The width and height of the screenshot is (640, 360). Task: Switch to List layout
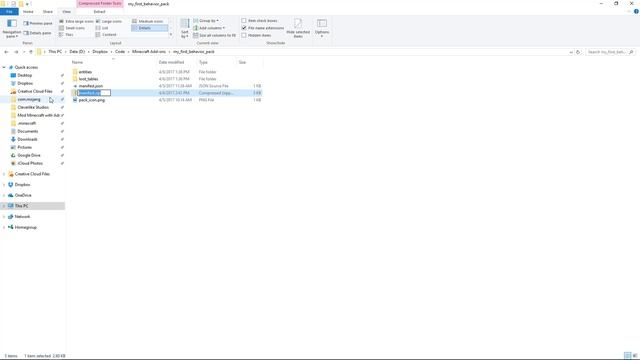tap(102, 28)
